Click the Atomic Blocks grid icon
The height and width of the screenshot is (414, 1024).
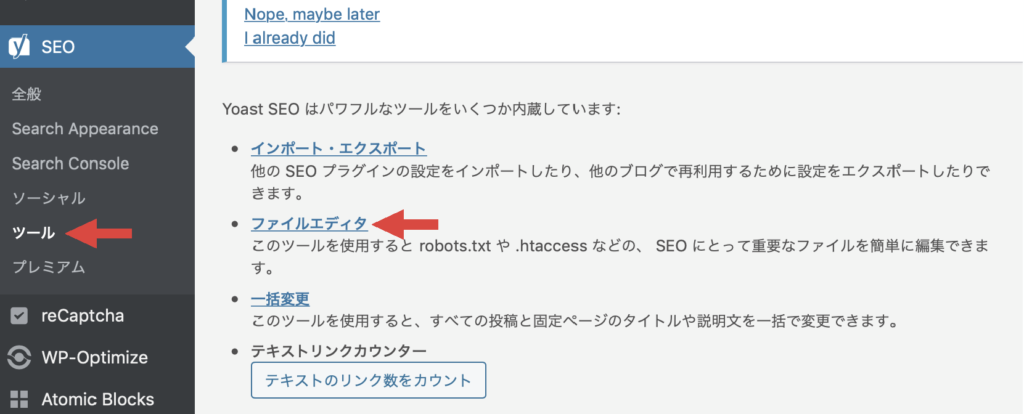click(x=19, y=399)
